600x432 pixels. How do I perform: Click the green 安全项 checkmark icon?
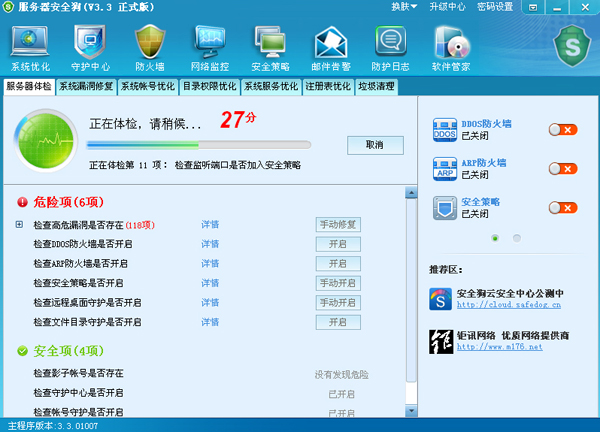23,350
